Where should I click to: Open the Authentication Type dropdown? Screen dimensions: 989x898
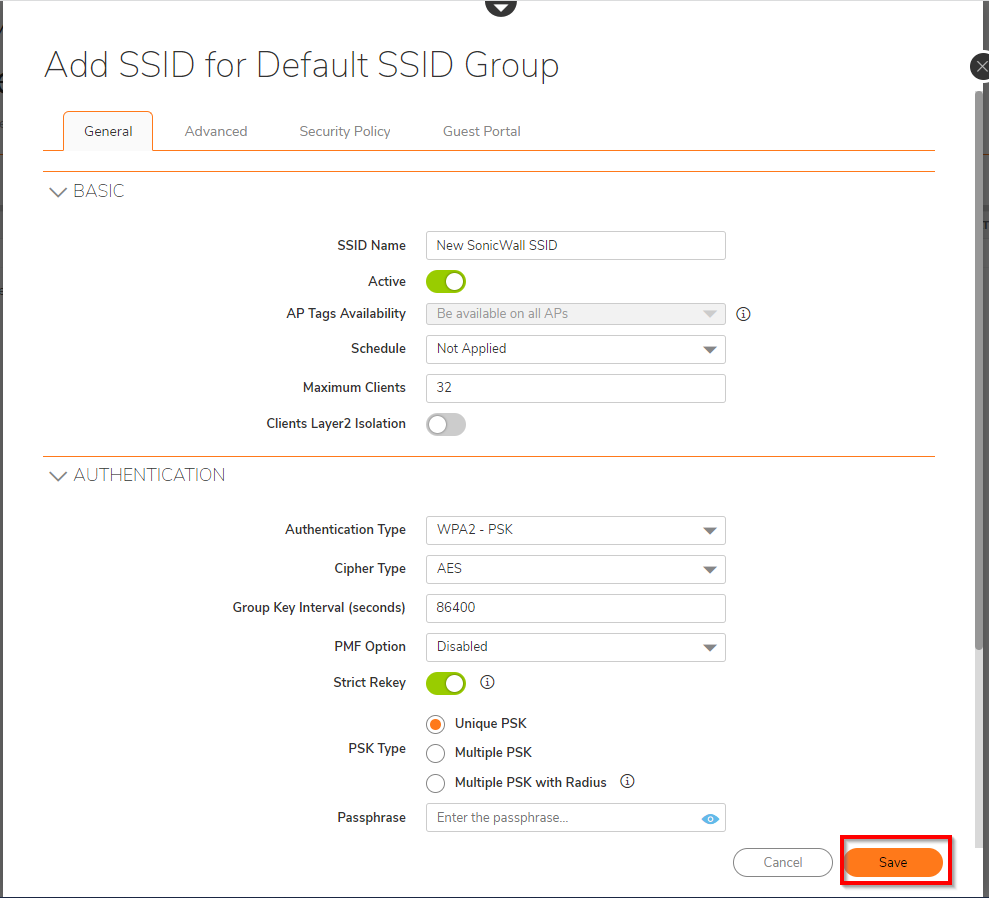[x=575, y=530]
